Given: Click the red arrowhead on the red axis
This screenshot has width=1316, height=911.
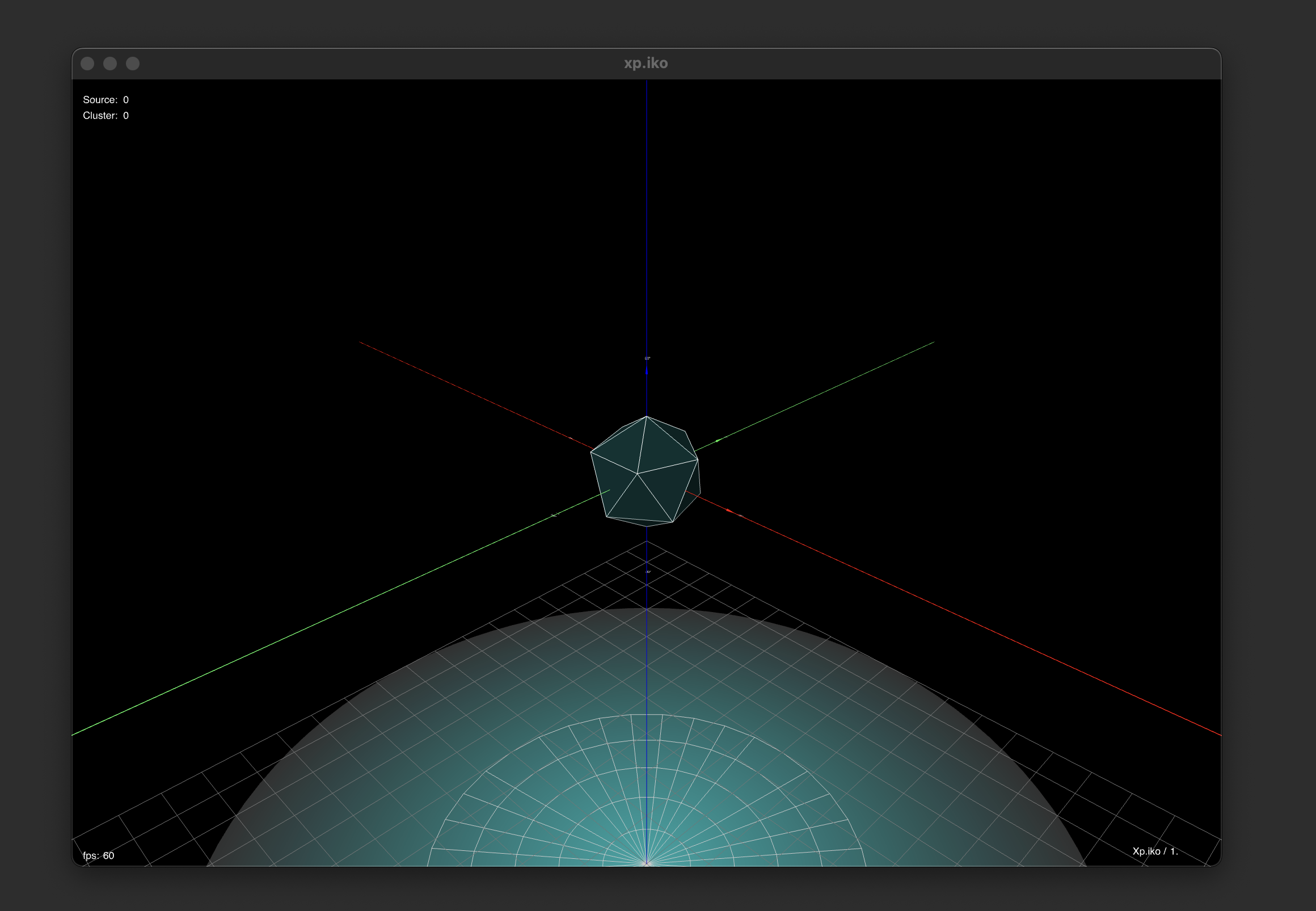Looking at the screenshot, I should tap(729, 510).
